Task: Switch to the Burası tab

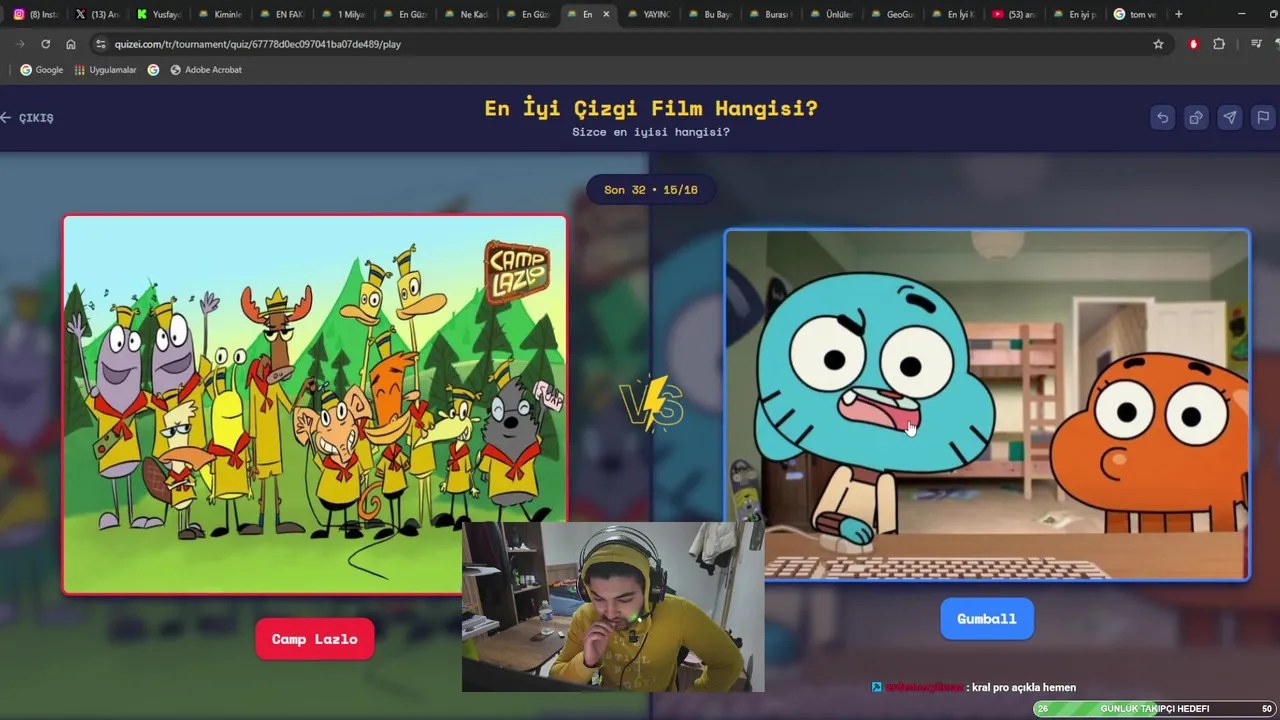Action: pyautogui.click(x=771, y=14)
